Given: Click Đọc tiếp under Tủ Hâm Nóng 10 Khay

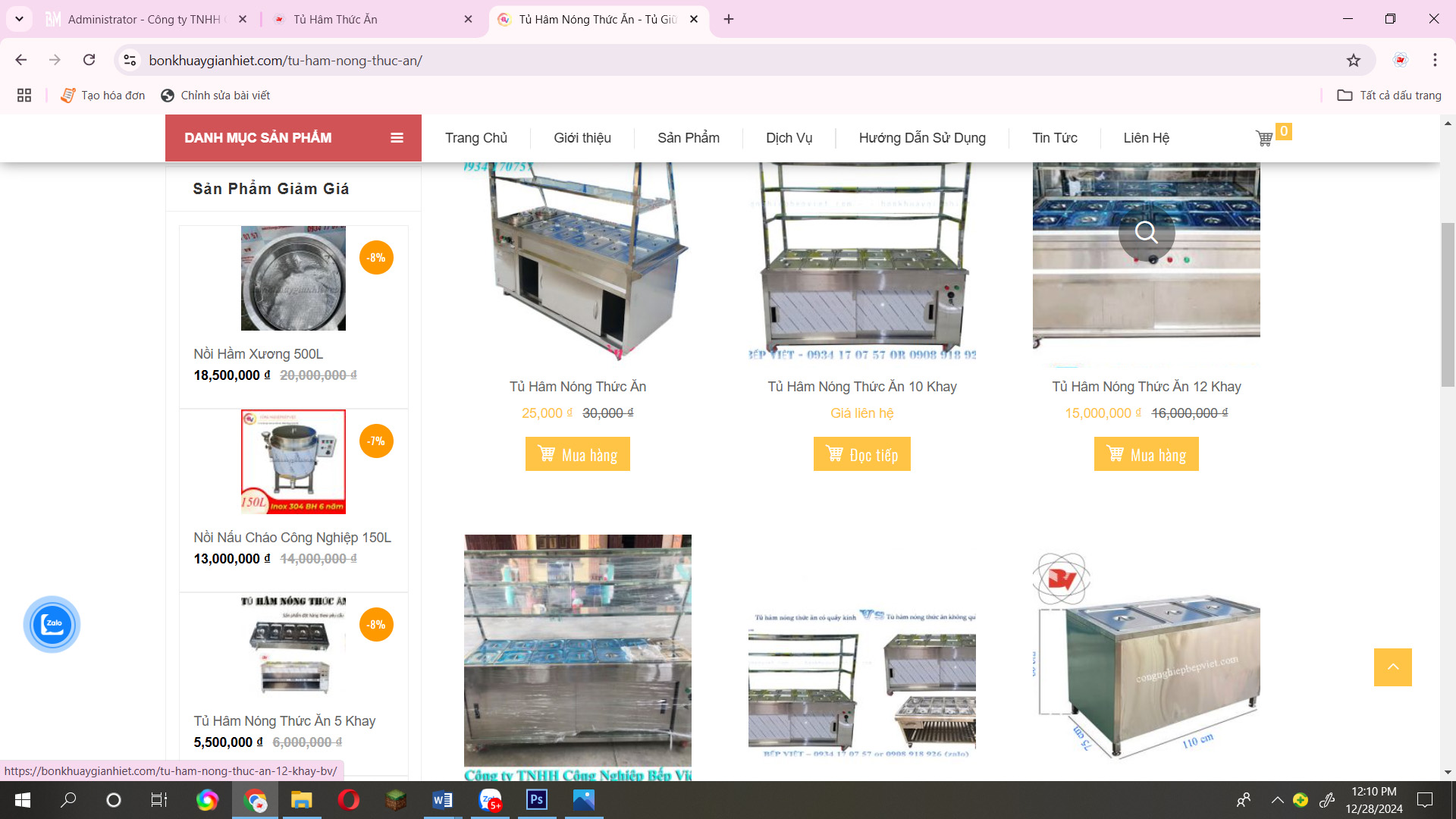Looking at the screenshot, I should tap(862, 454).
